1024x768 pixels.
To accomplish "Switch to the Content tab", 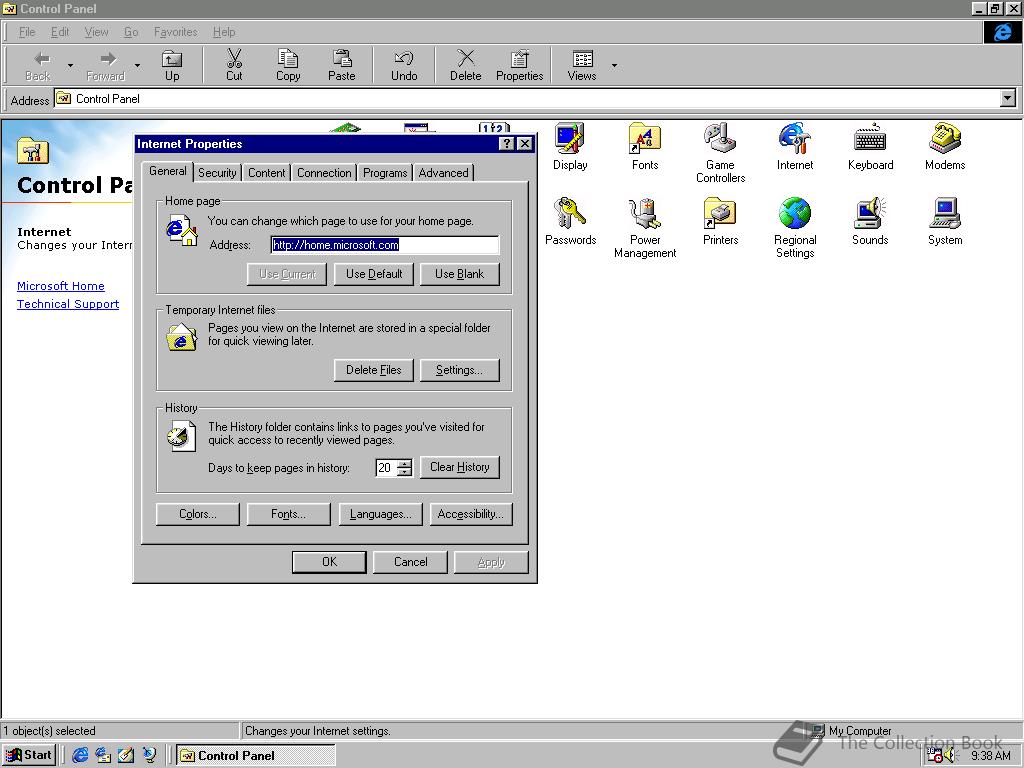I will [x=266, y=172].
